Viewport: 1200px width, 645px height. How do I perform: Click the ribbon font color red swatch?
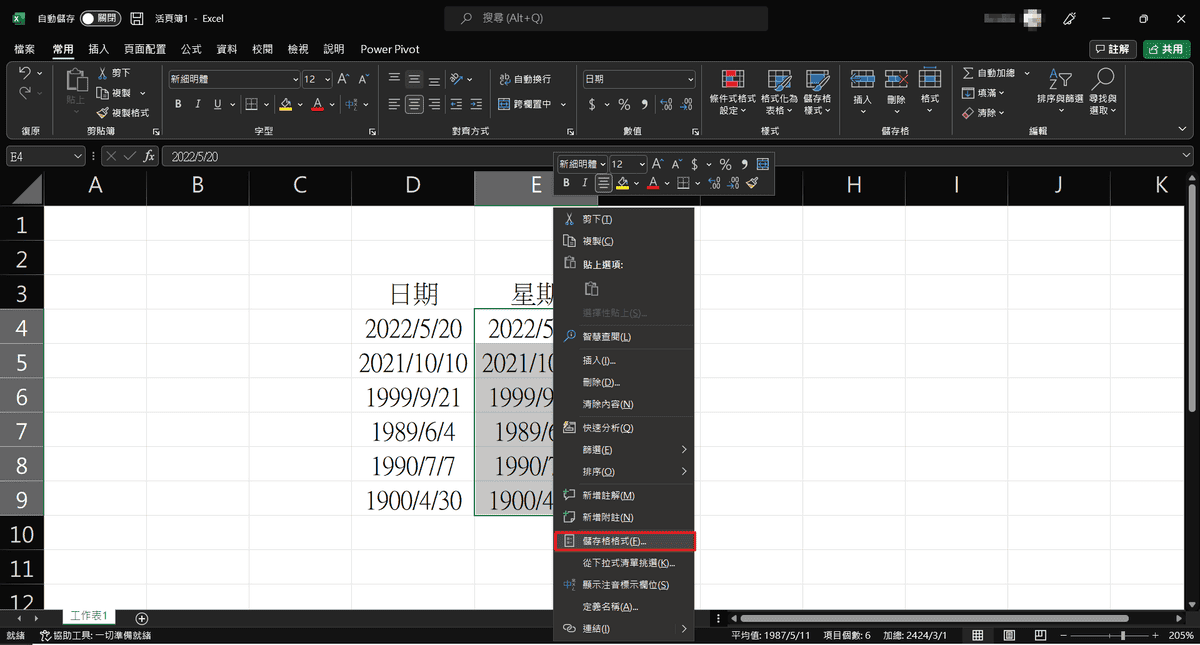317,104
